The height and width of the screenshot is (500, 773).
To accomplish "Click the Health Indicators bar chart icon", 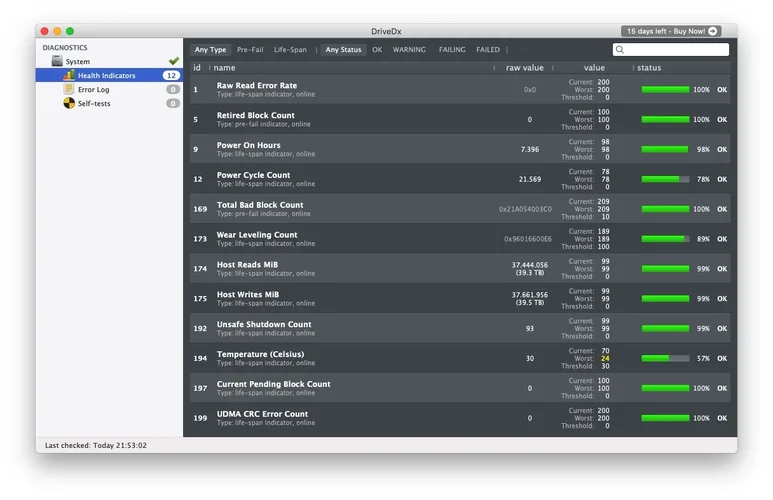I will (69, 76).
